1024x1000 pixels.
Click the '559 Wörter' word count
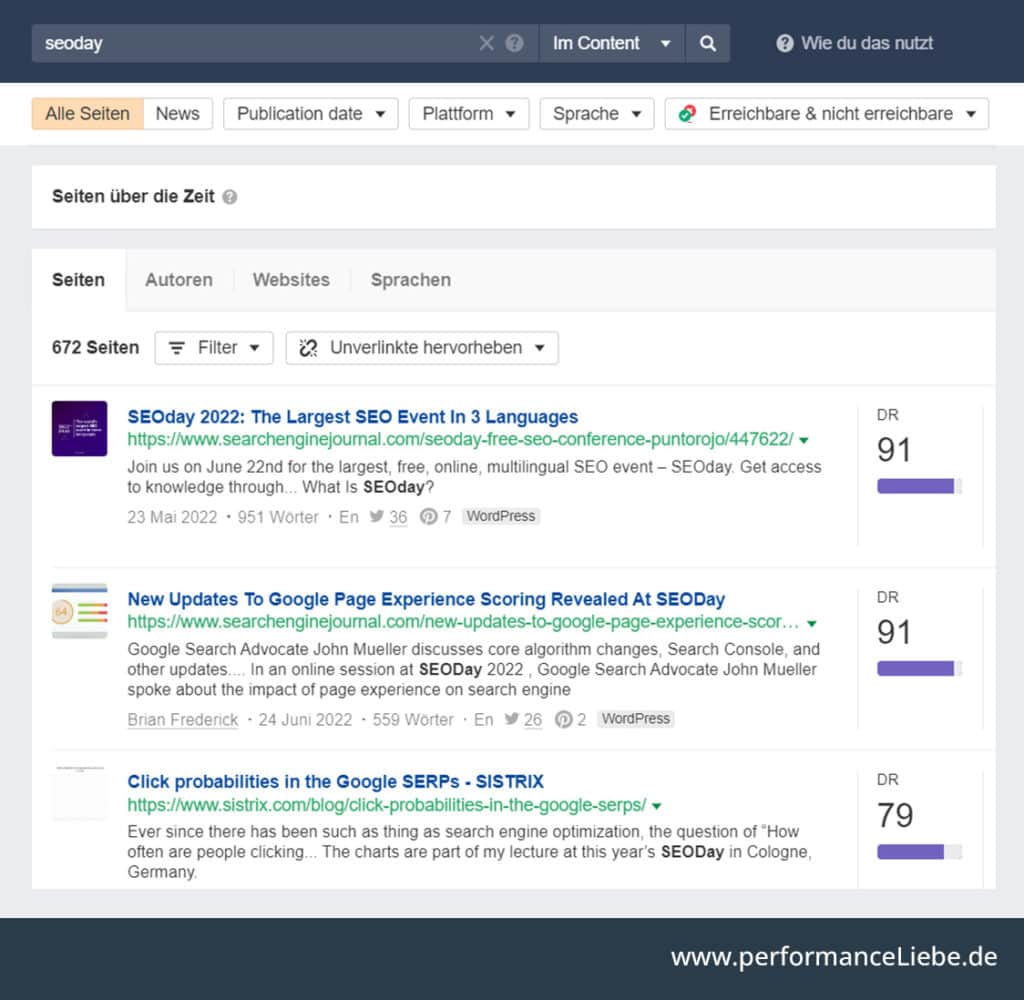point(413,720)
